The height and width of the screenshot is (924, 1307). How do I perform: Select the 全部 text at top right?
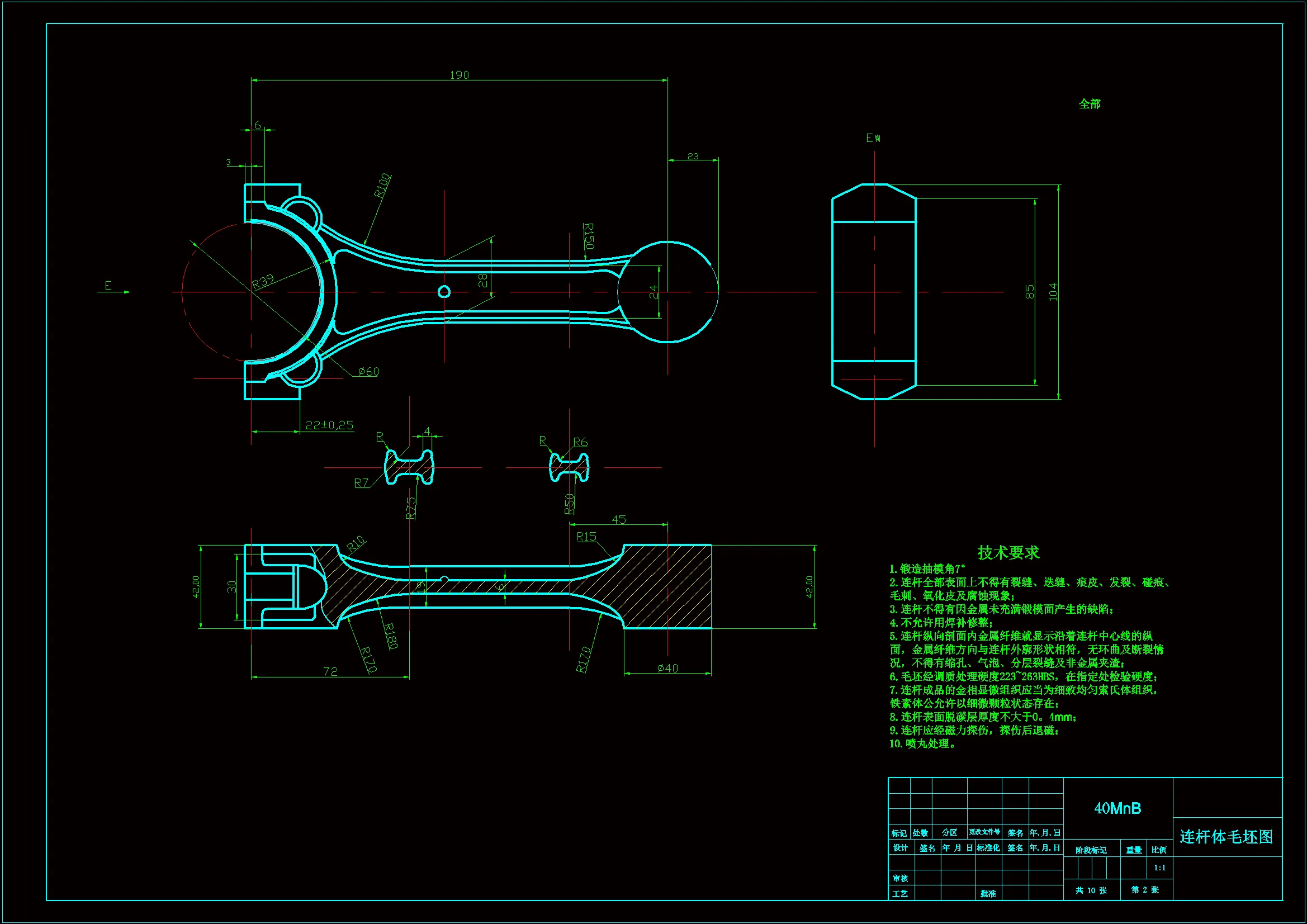[1089, 104]
